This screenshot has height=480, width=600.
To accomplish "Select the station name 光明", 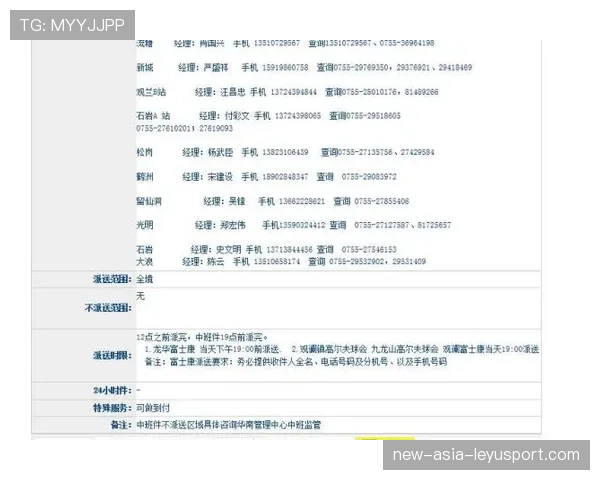I will click(x=145, y=225).
